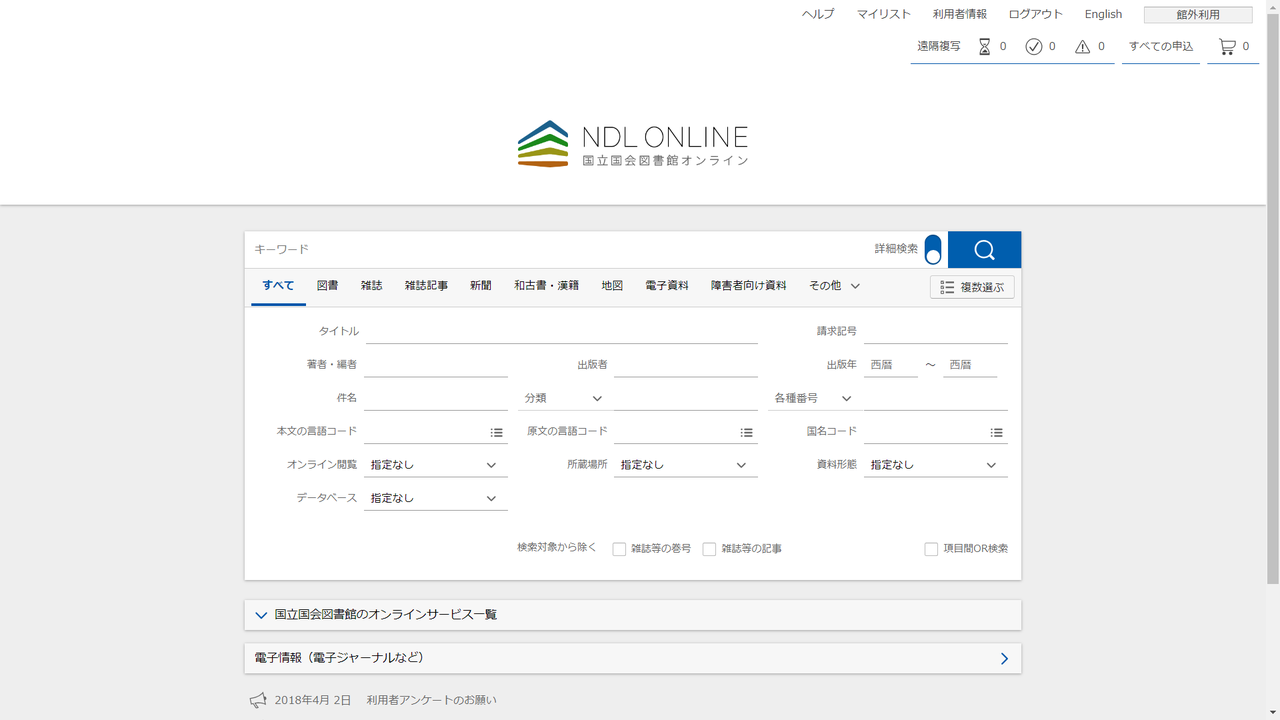Open the オンライン閲覧 dropdown
The image size is (1280, 720).
click(x=436, y=465)
